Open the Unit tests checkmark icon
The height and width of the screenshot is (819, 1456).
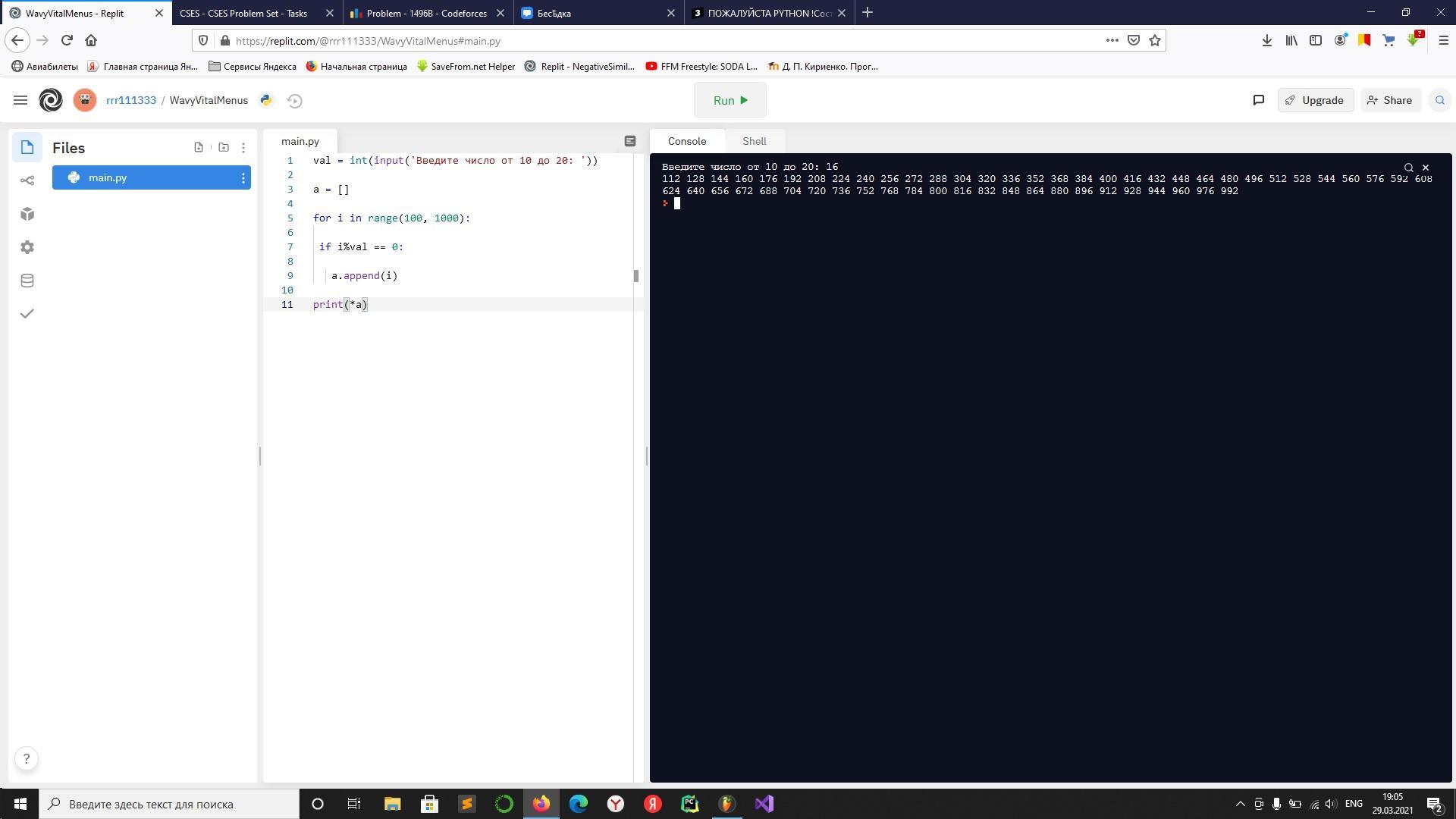27,313
